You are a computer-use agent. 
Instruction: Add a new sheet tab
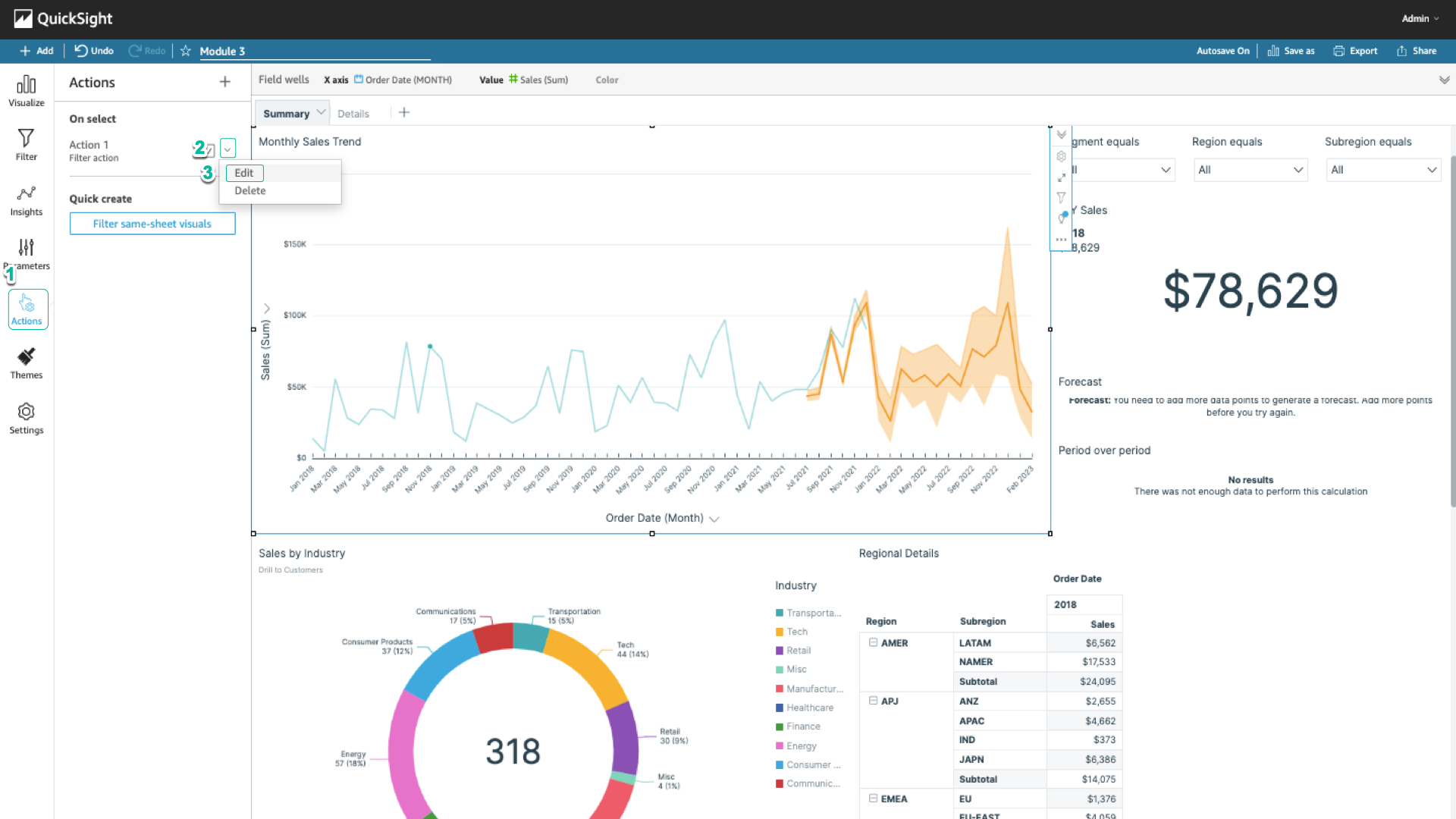point(404,113)
